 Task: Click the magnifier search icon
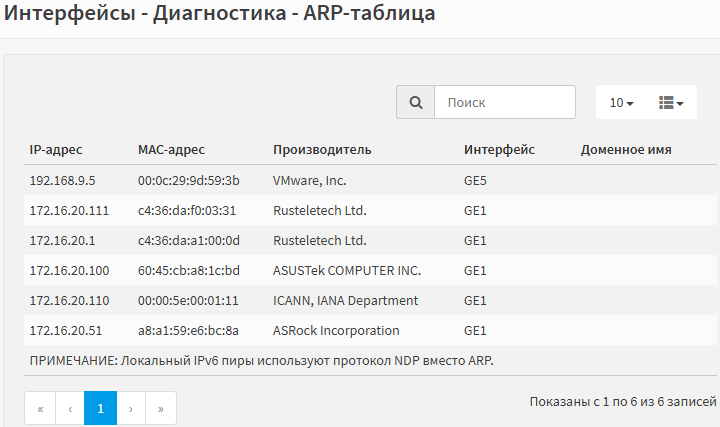point(416,102)
